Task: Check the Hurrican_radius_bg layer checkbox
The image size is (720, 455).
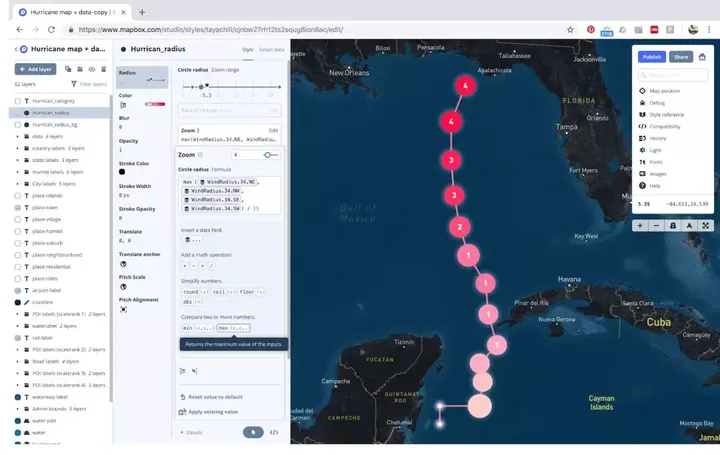Action: [18, 124]
